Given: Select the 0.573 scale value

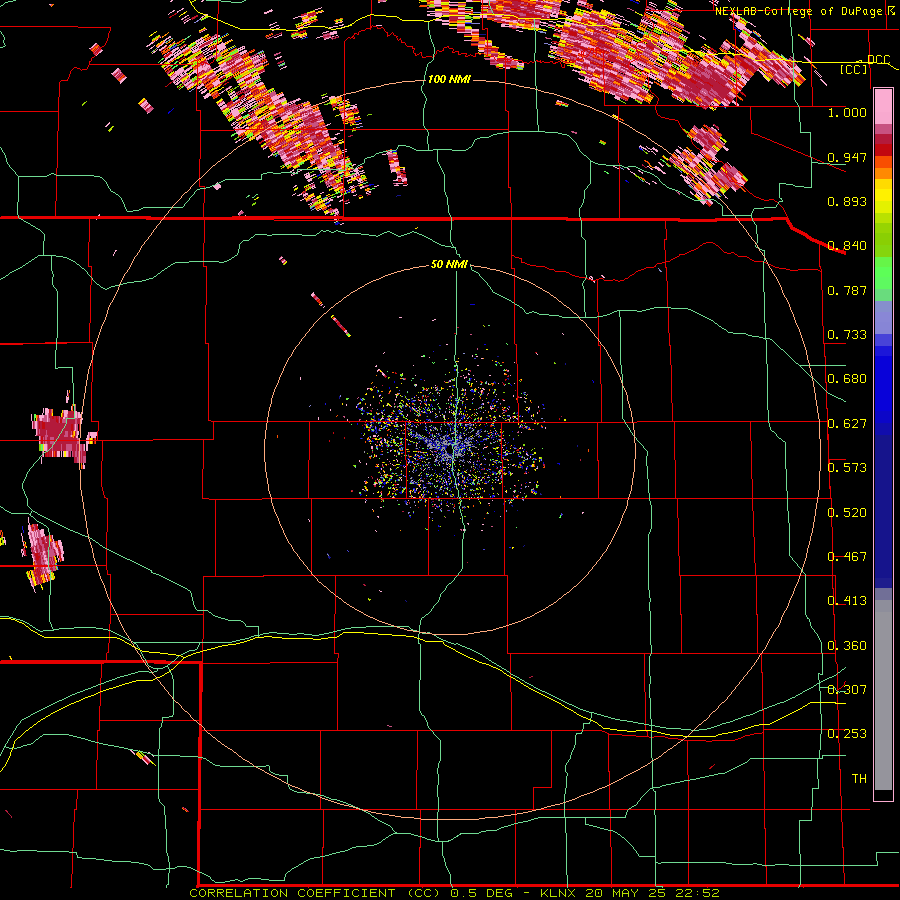Looking at the screenshot, I should pyautogui.click(x=847, y=468).
